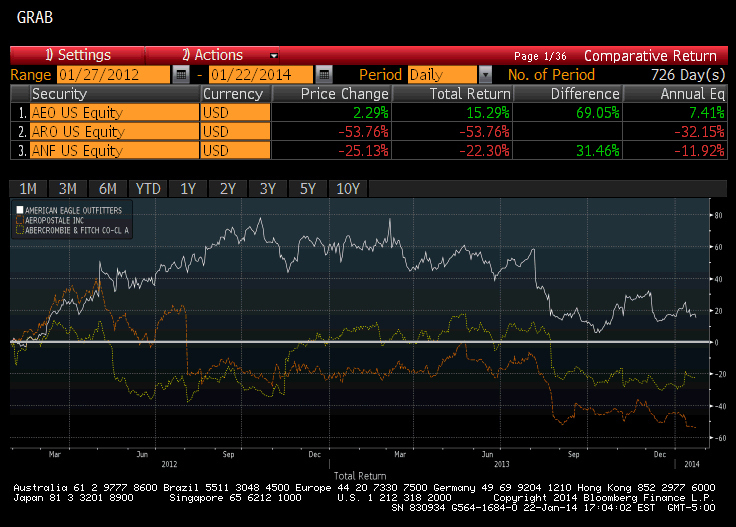
Task: Click ARO price change -53.76% cell
Action: [331, 131]
